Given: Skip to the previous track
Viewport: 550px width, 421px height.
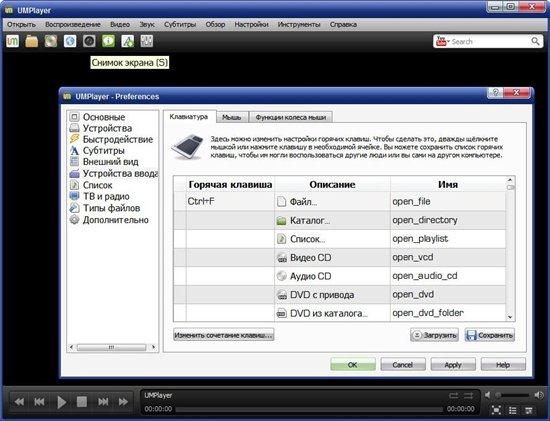Looking at the screenshot, I should point(39,402).
